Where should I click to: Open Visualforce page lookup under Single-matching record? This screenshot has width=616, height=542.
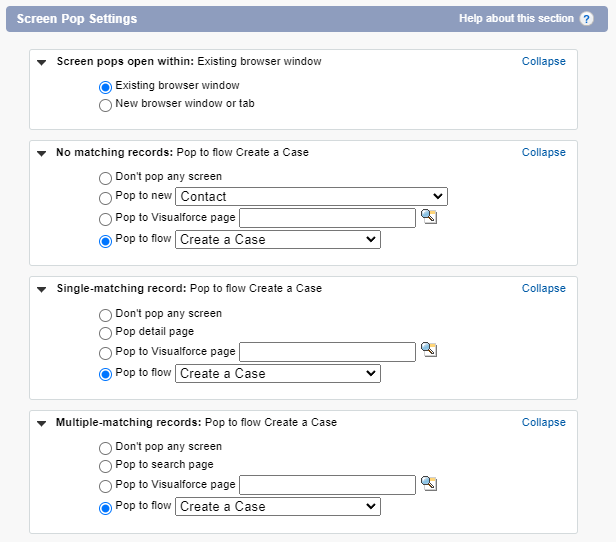pos(429,350)
